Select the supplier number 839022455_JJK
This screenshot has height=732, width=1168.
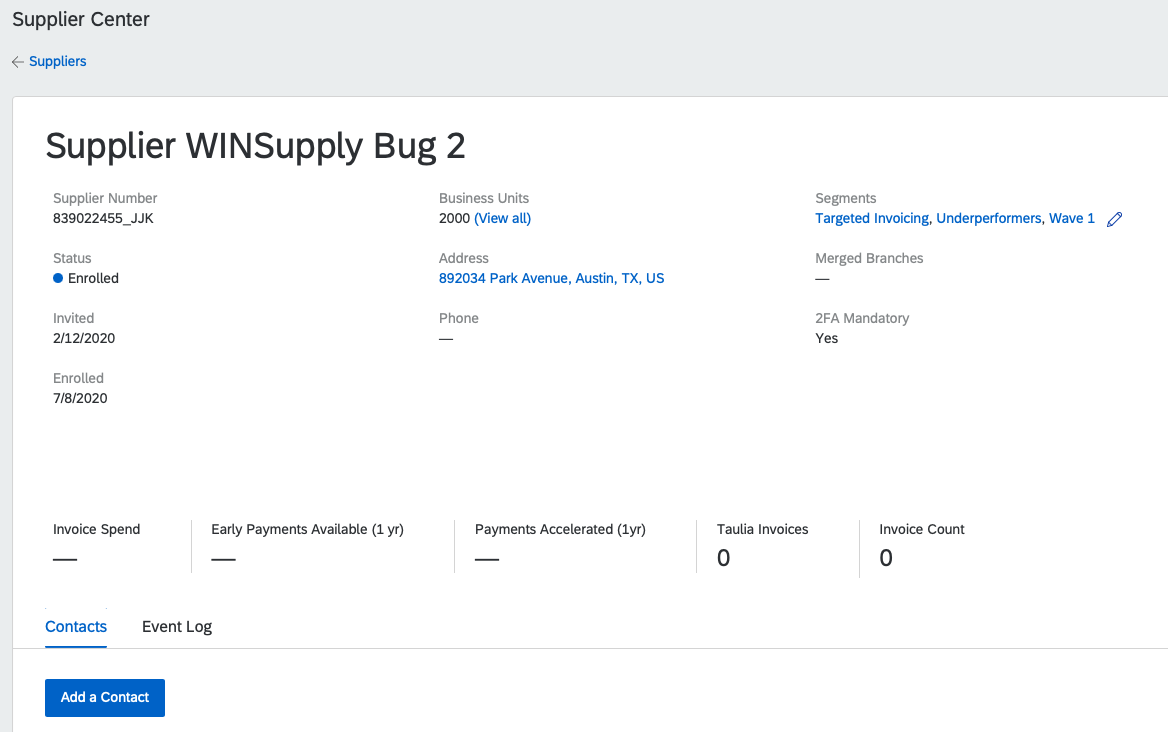[x=104, y=218]
